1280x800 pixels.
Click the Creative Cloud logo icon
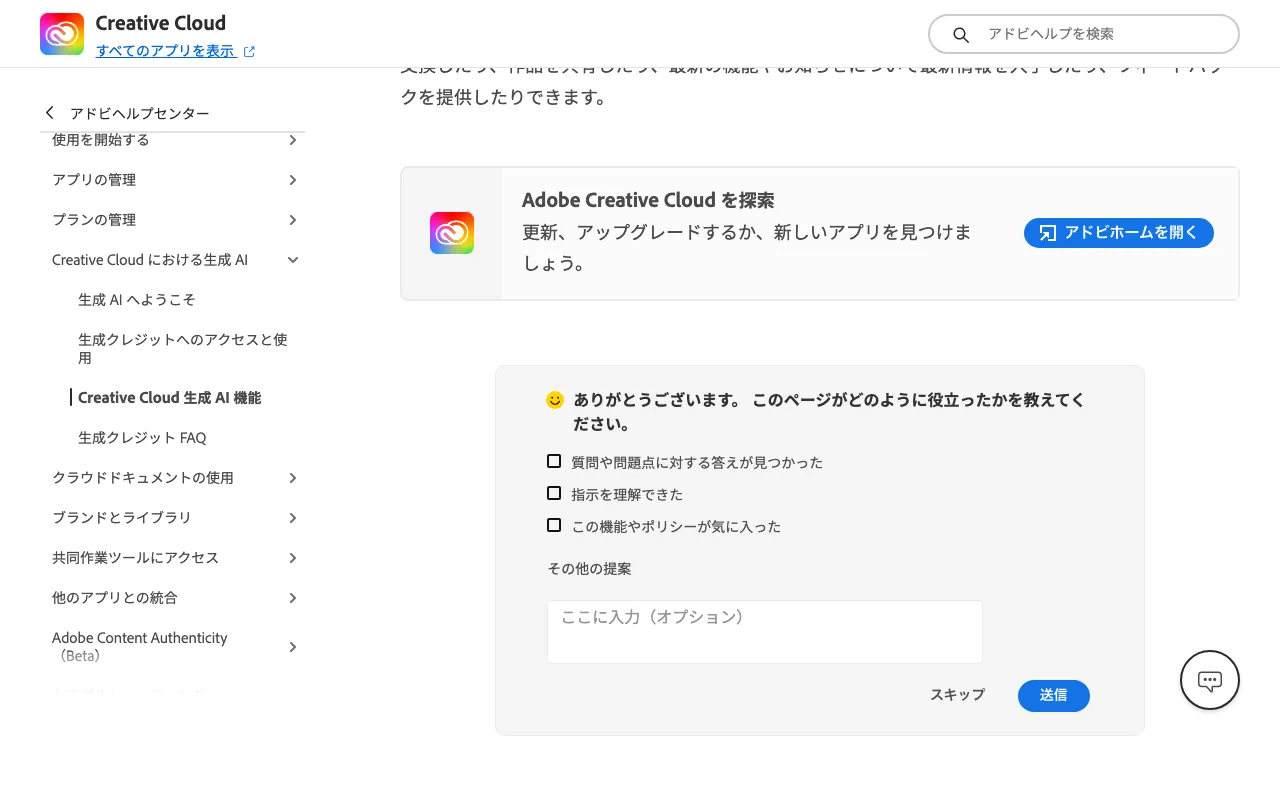(x=61, y=33)
